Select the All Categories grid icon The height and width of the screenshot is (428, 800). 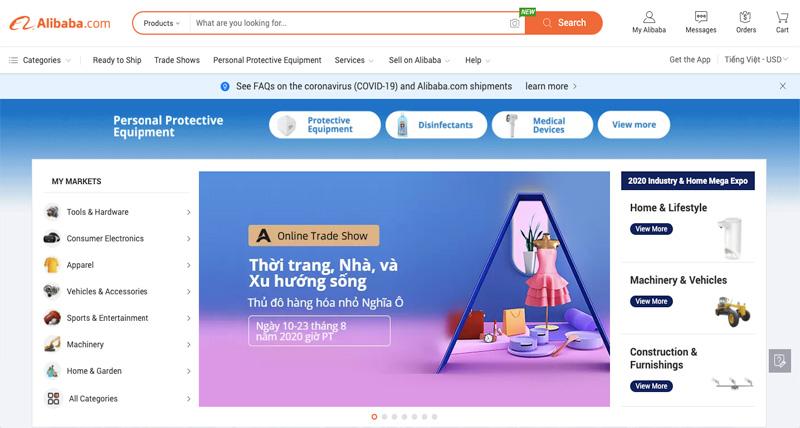coord(54,398)
